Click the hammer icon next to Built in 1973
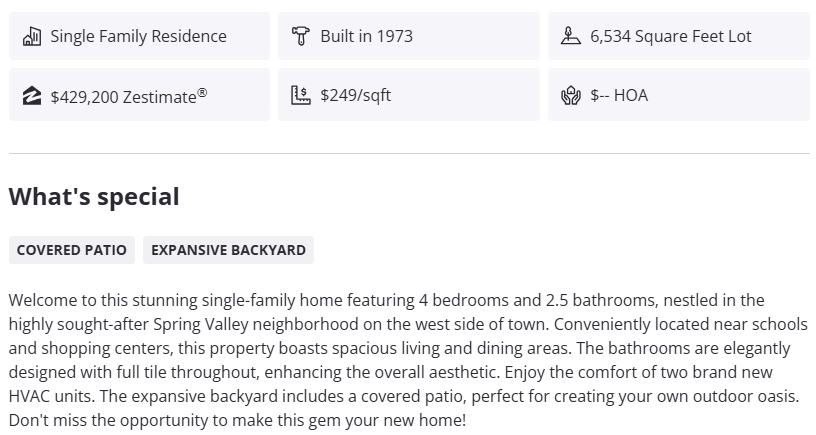 300,37
